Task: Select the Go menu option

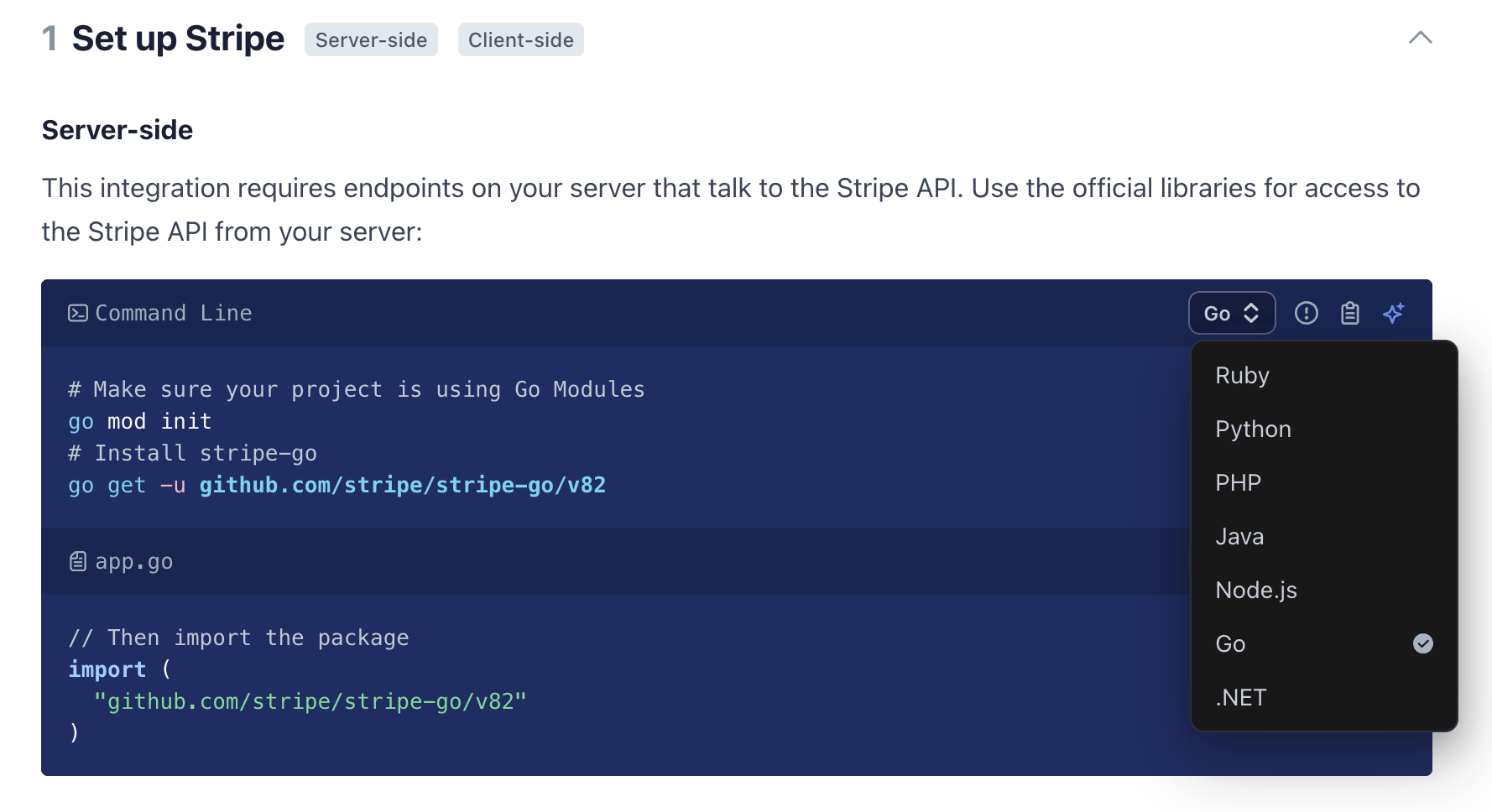Action: tap(1230, 643)
